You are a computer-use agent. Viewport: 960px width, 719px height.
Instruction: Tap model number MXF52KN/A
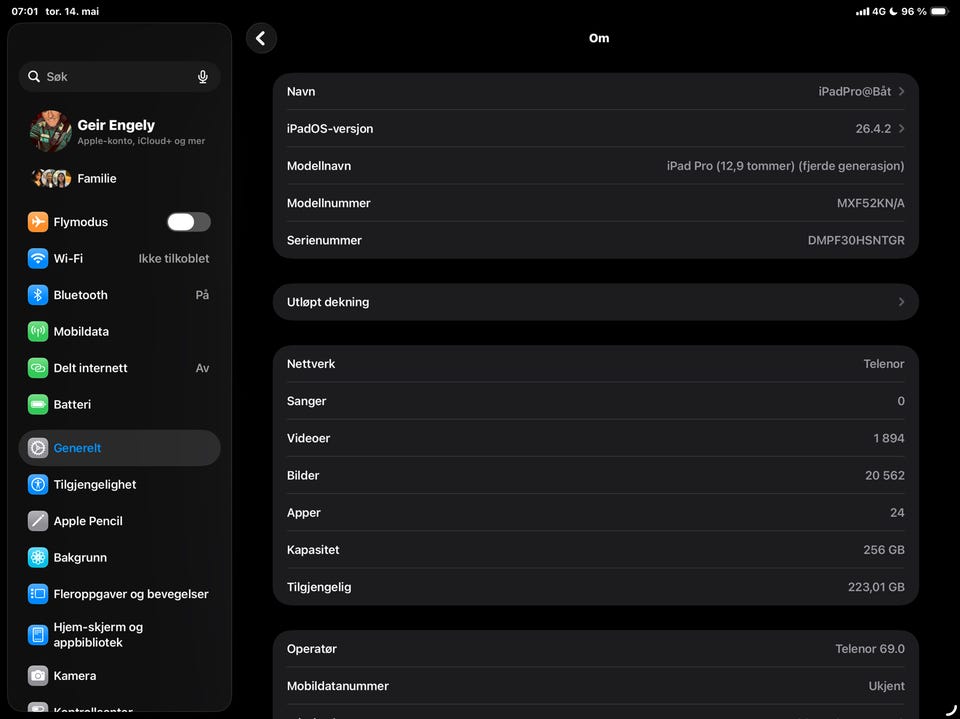pos(871,203)
